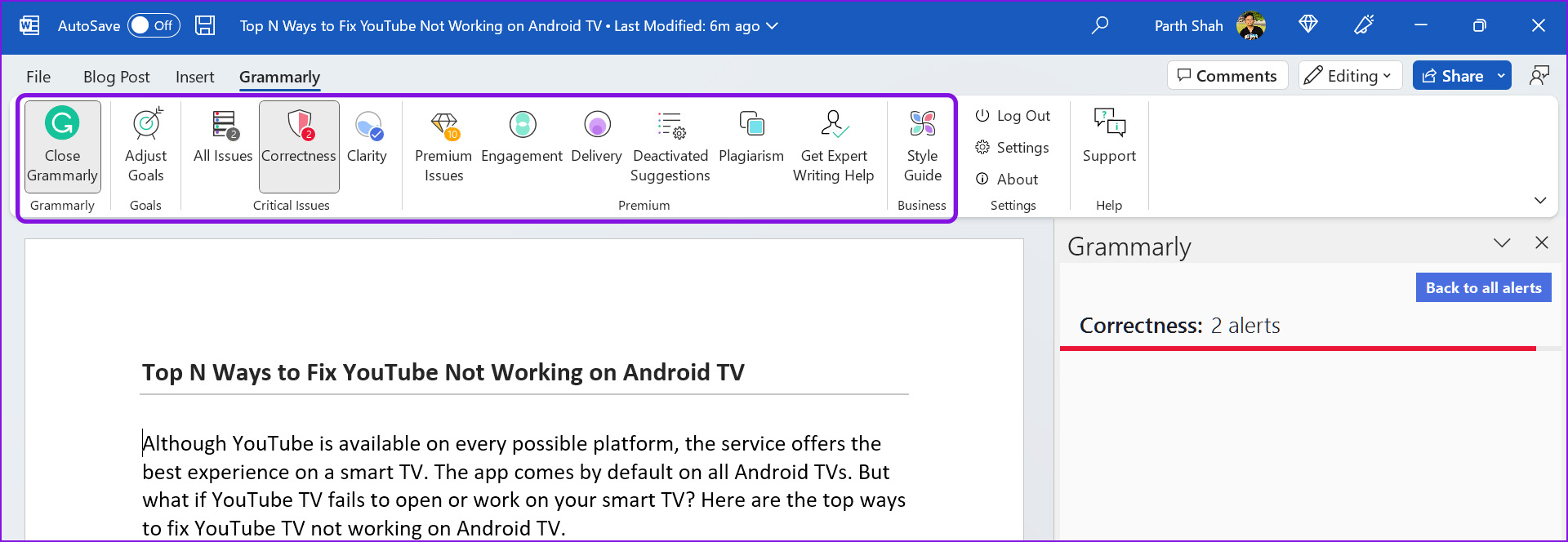Click the red Correctness progress bar
Viewport: 1568px width, 542px height.
tap(1298, 349)
